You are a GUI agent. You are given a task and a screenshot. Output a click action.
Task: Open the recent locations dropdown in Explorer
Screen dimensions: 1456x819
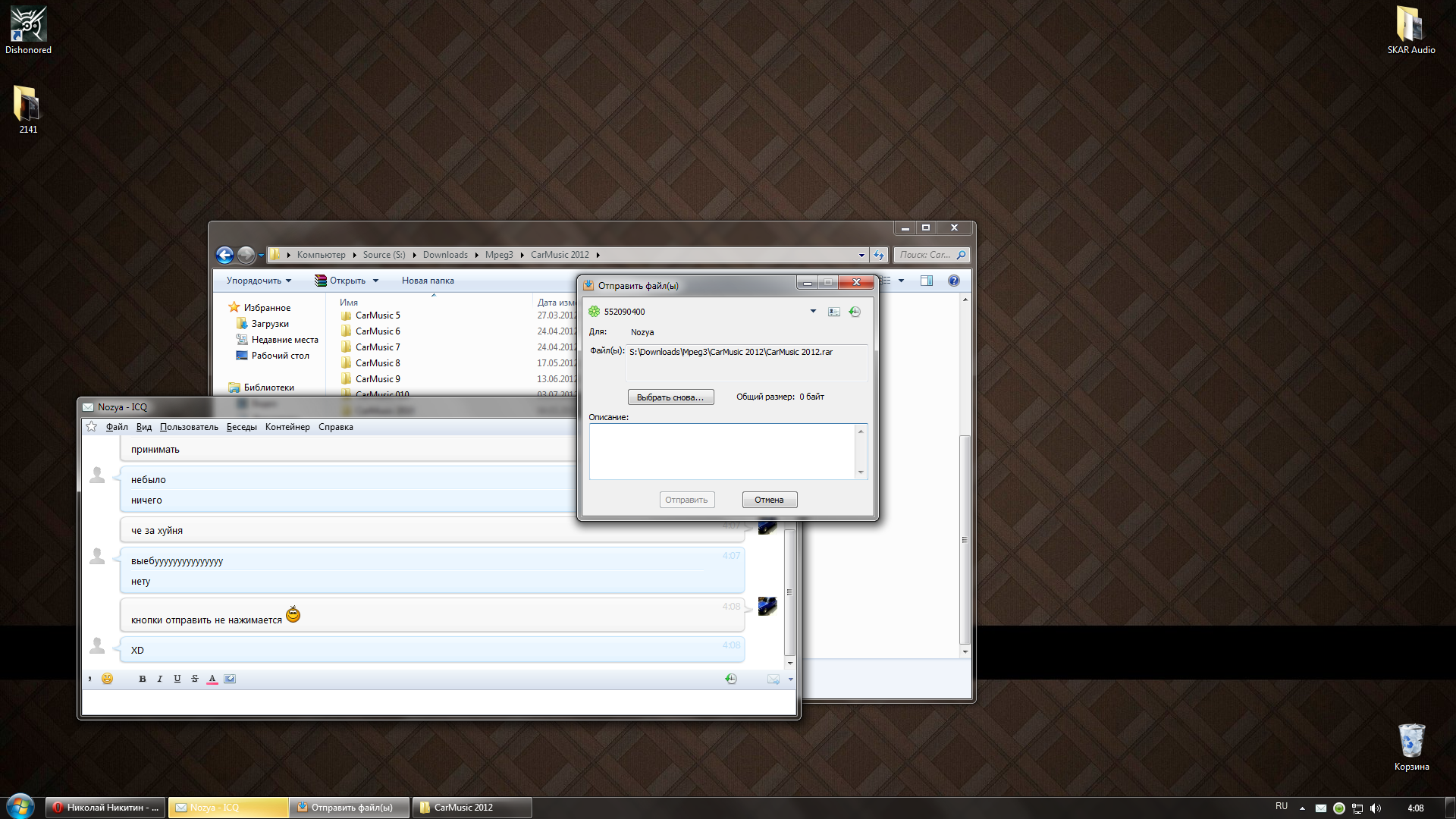coord(261,255)
